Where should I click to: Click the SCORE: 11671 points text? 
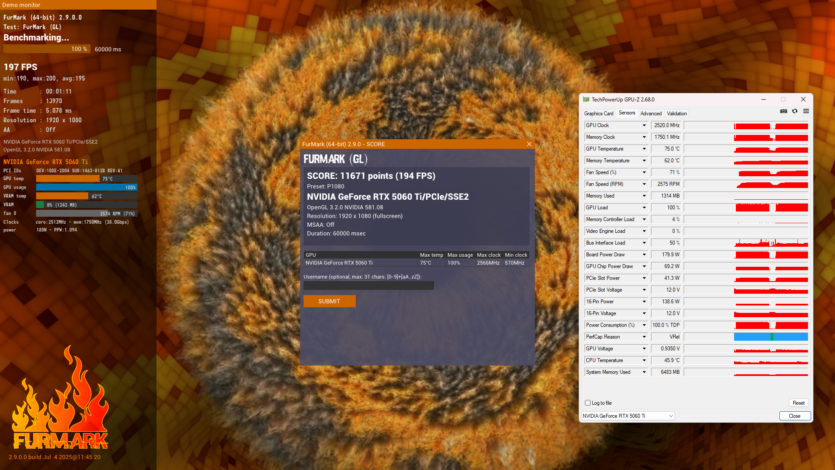pos(371,176)
